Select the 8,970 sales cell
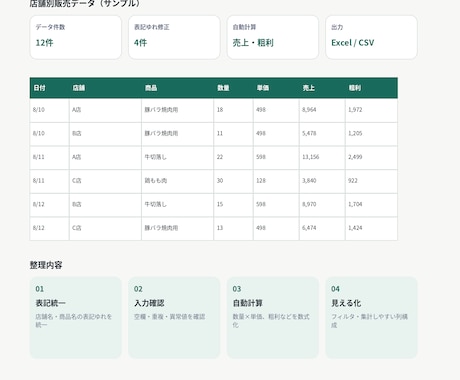The height and width of the screenshot is (380, 460). (x=322, y=205)
